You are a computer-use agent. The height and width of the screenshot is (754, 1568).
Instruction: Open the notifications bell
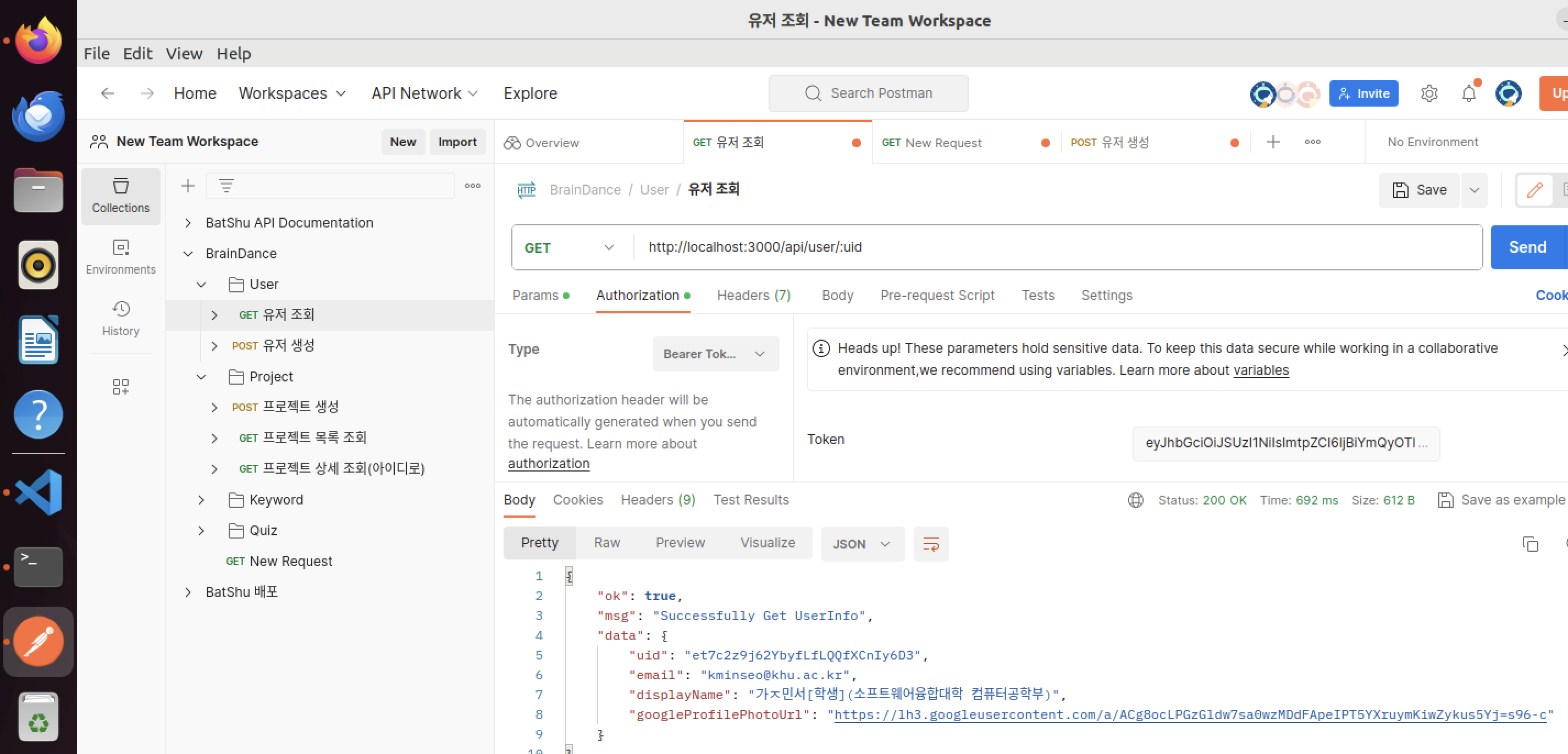click(x=1469, y=93)
